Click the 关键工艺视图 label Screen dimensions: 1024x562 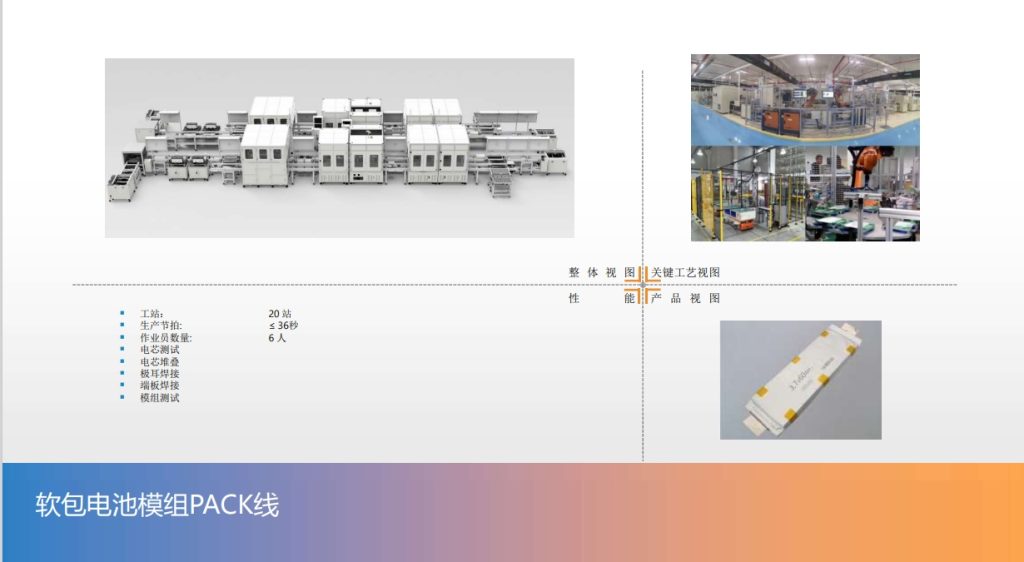[x=685, y=272]
